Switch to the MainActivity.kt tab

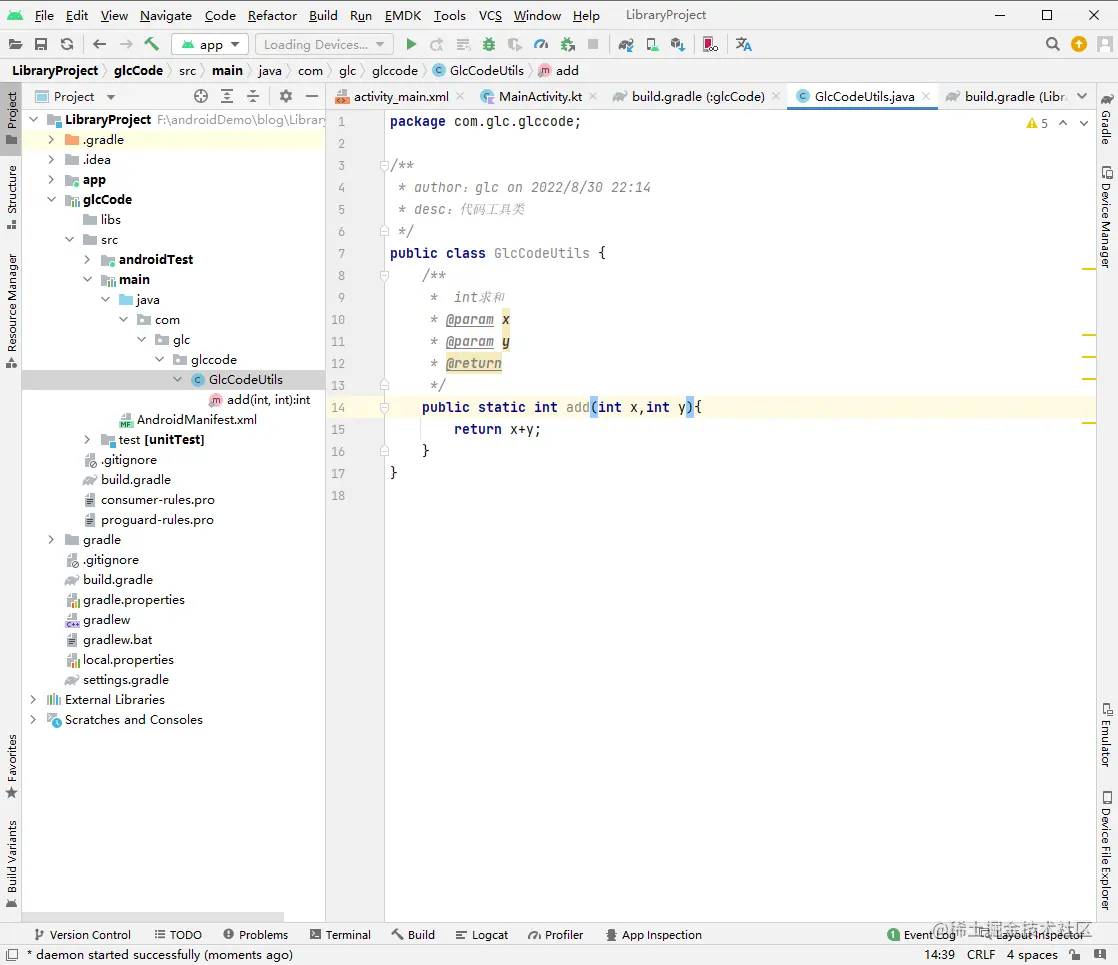click(x=540, y=96)
